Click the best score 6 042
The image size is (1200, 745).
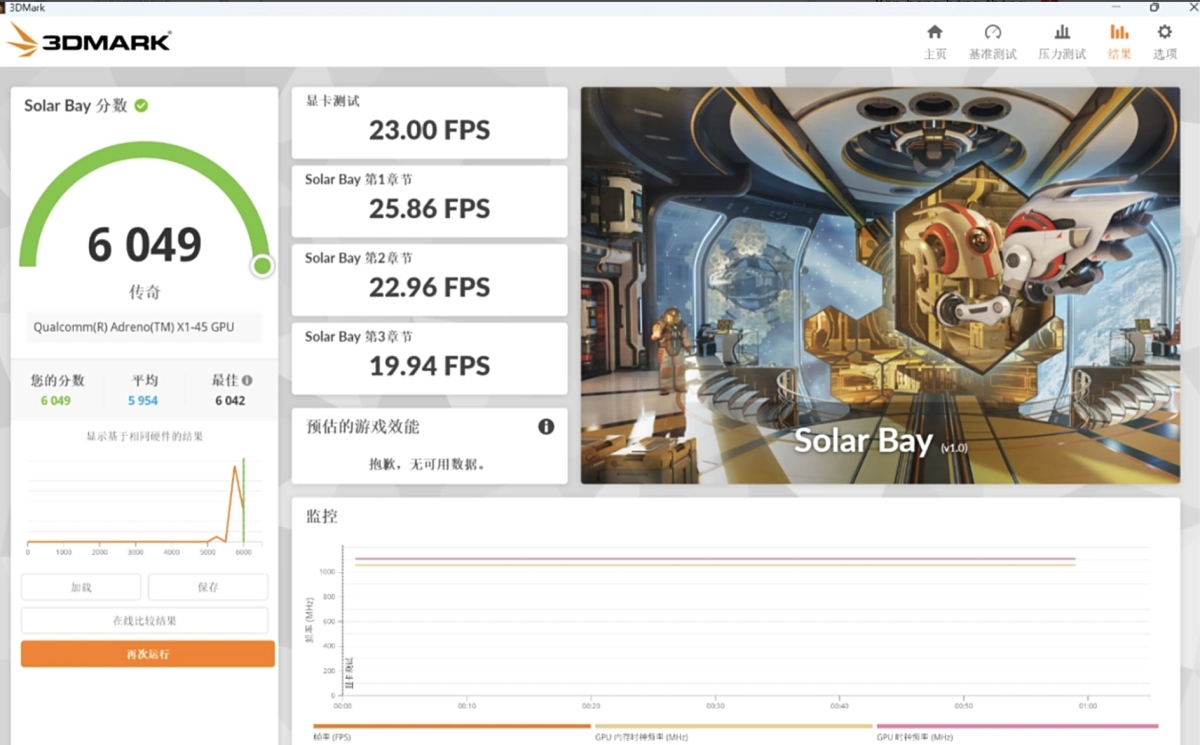[230, 401]
